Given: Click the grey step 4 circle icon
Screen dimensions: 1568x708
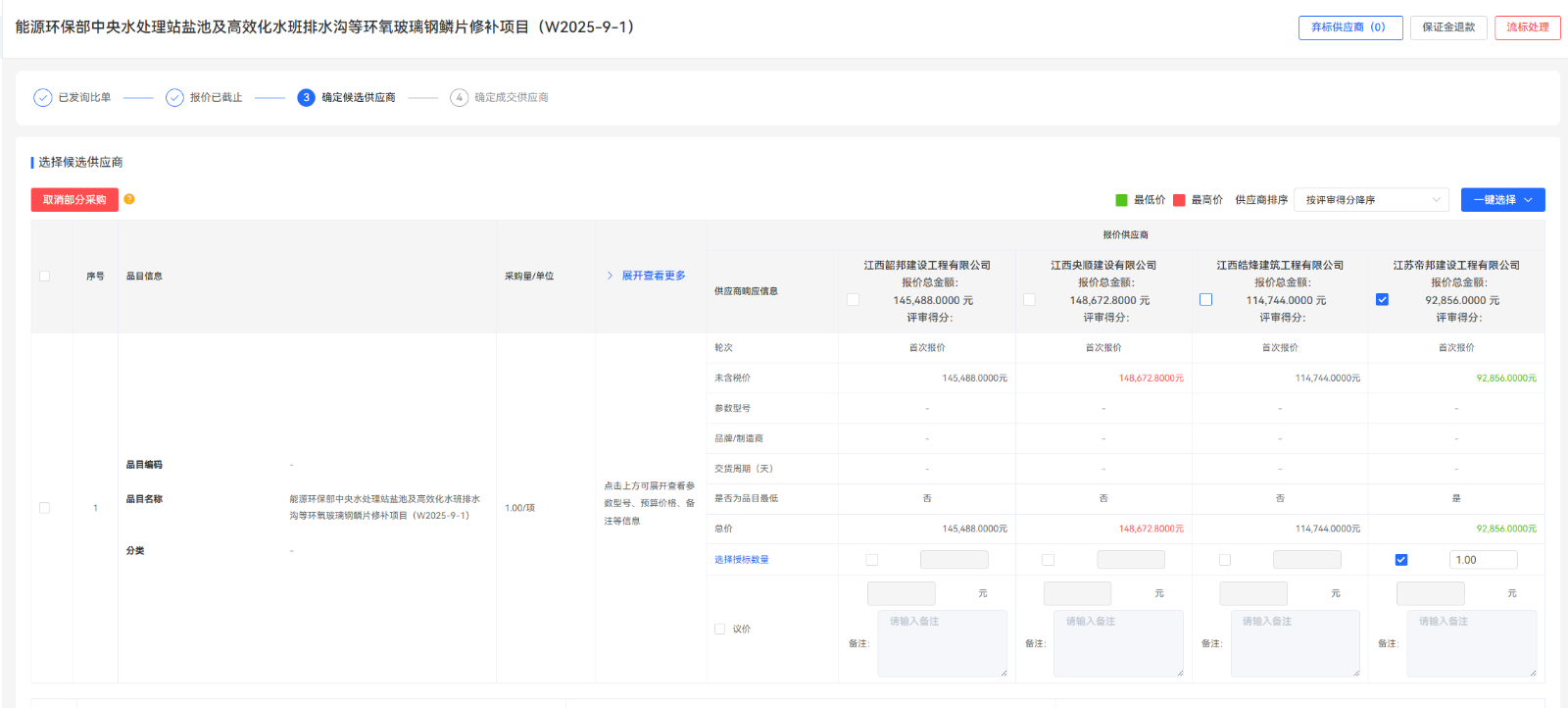Looking at the screenshot, I should 459,98.
